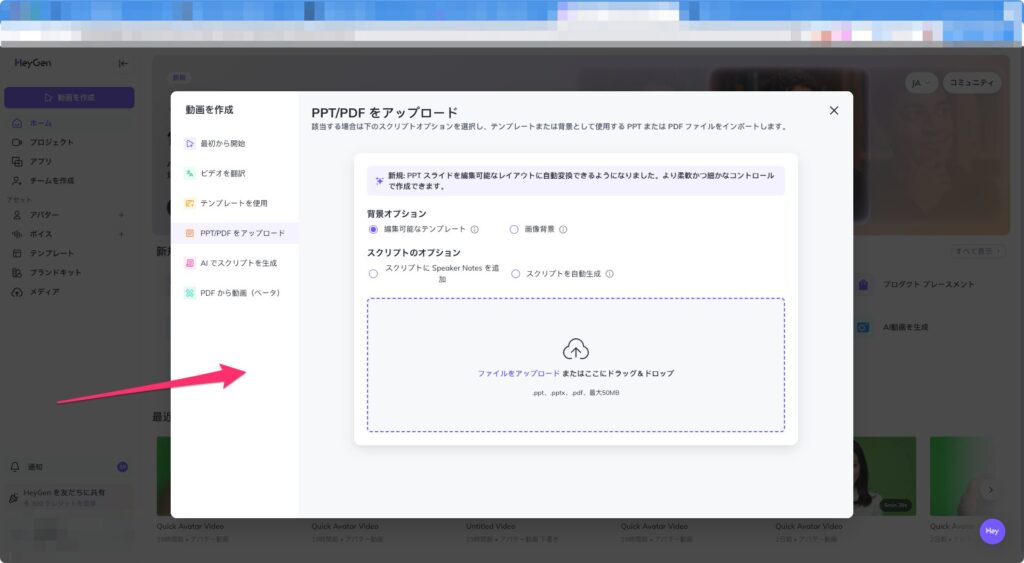
Task: Click the notification count badge
Action: (122, 467)
